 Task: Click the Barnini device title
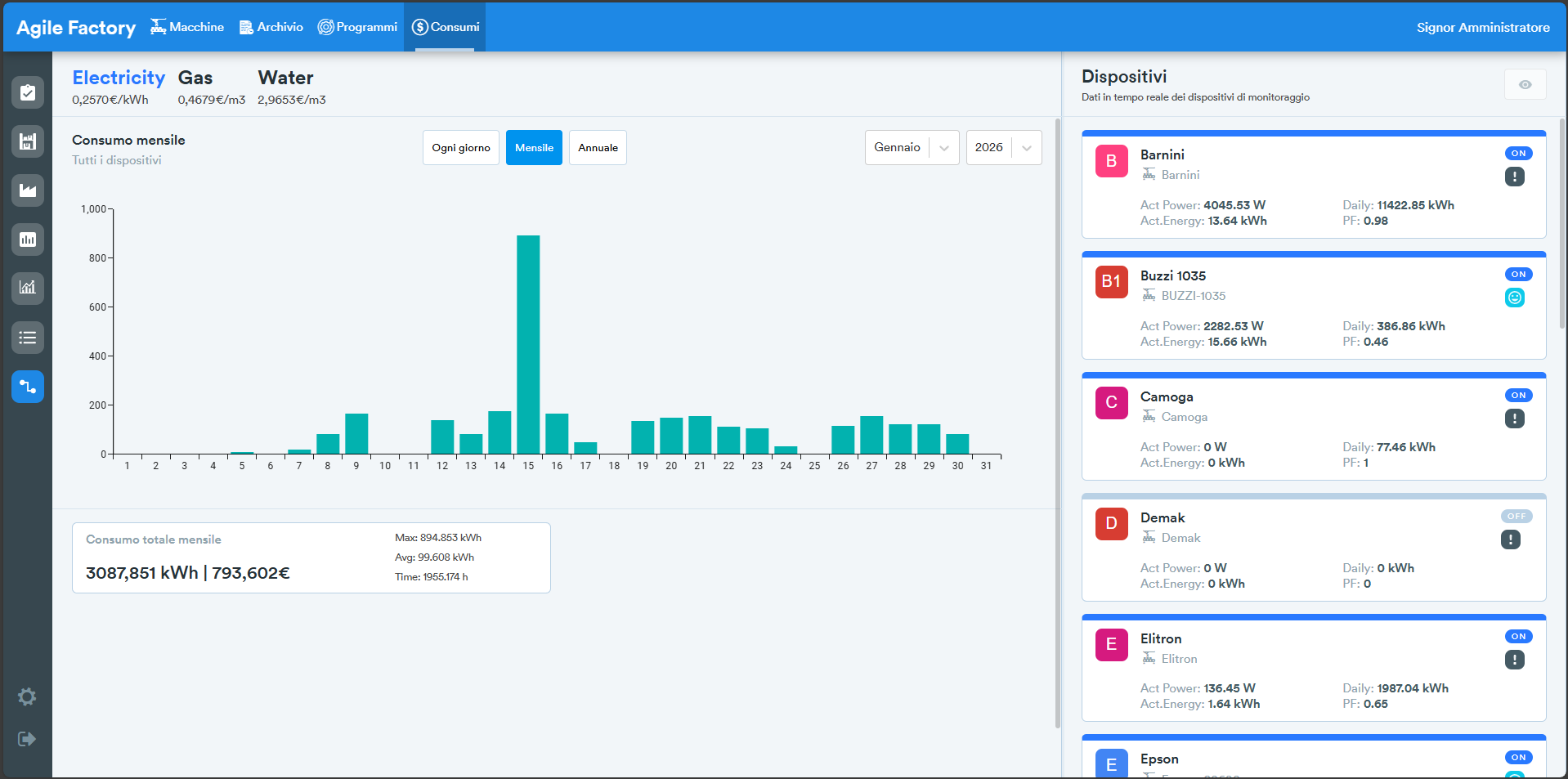1162,154
